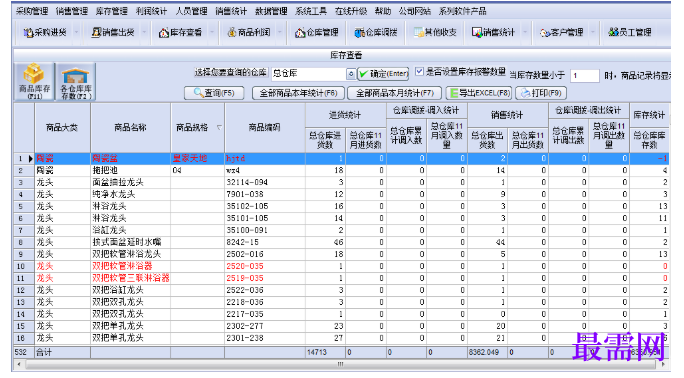Click the horizontal scrollbar thumb
The width and height of the screenshot is (684, 378).
tap(340, 364)
